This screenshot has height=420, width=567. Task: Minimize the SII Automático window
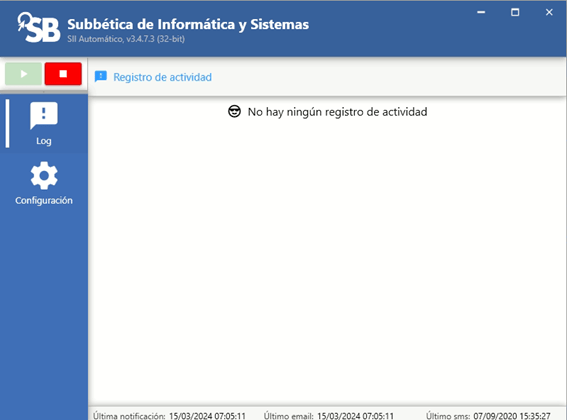click(x=481, y=12)
